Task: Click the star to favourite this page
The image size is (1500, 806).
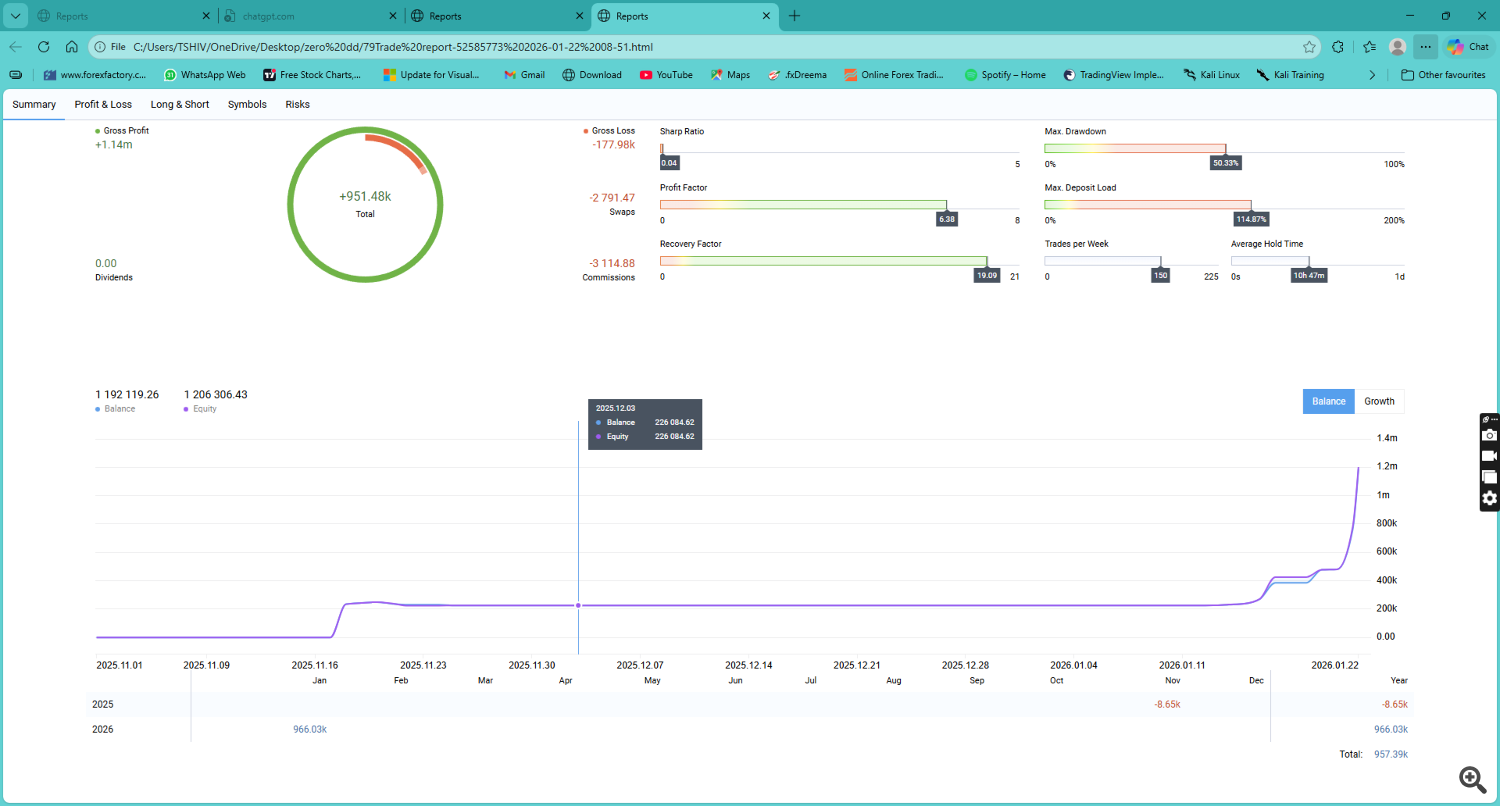Action: pyautogui.click(x=1309, y=47)
